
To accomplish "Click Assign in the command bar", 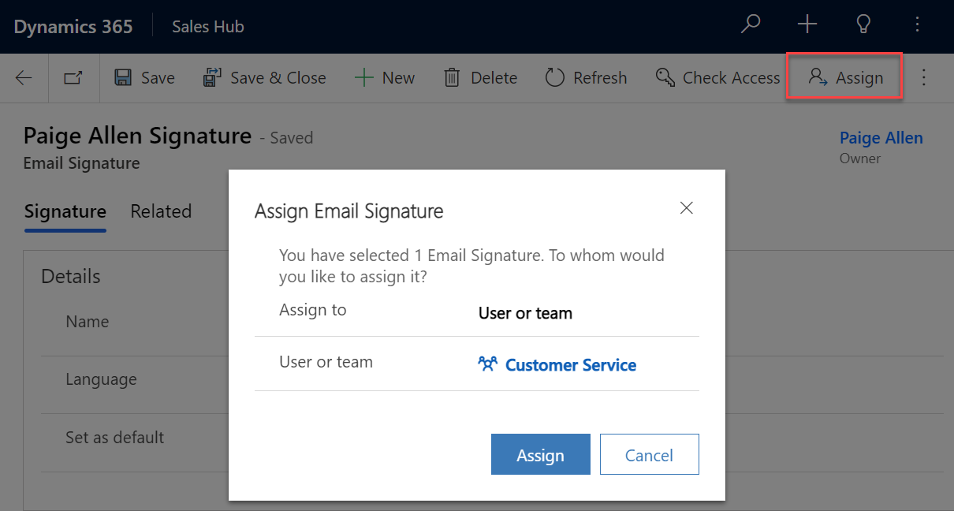I will point(846,78).
